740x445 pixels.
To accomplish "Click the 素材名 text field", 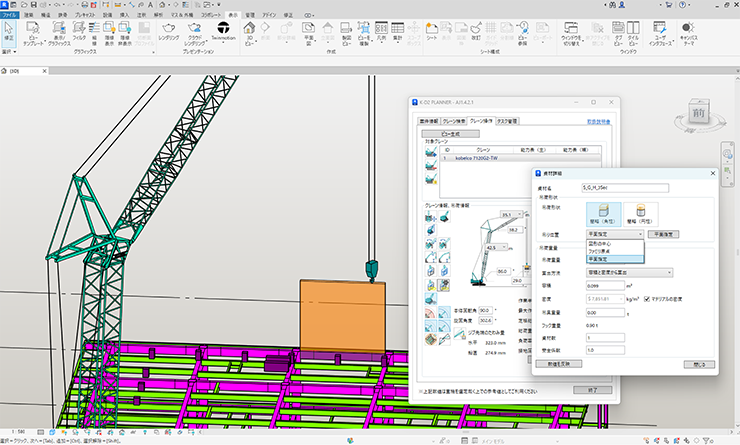I will 623,187.
